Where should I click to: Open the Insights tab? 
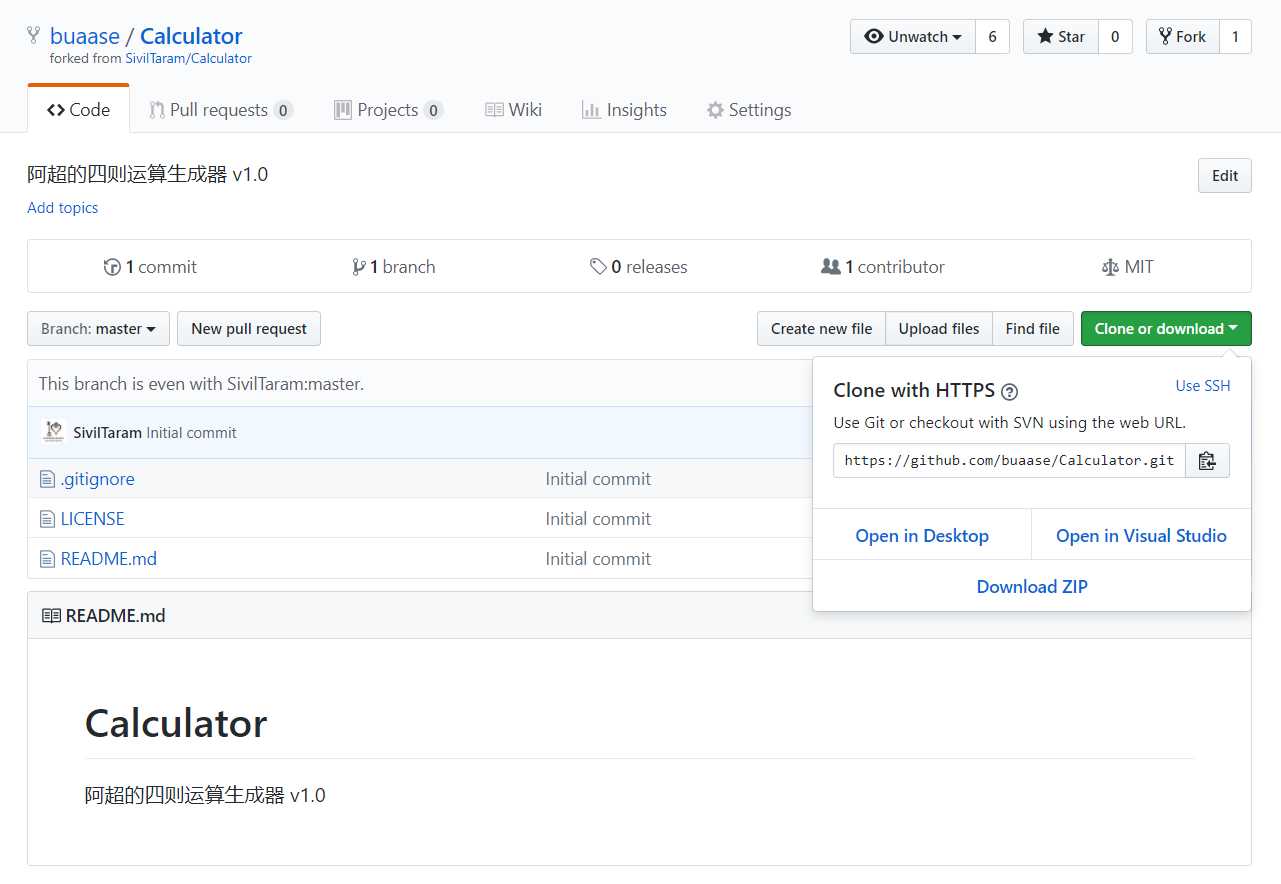coord(624,110)
